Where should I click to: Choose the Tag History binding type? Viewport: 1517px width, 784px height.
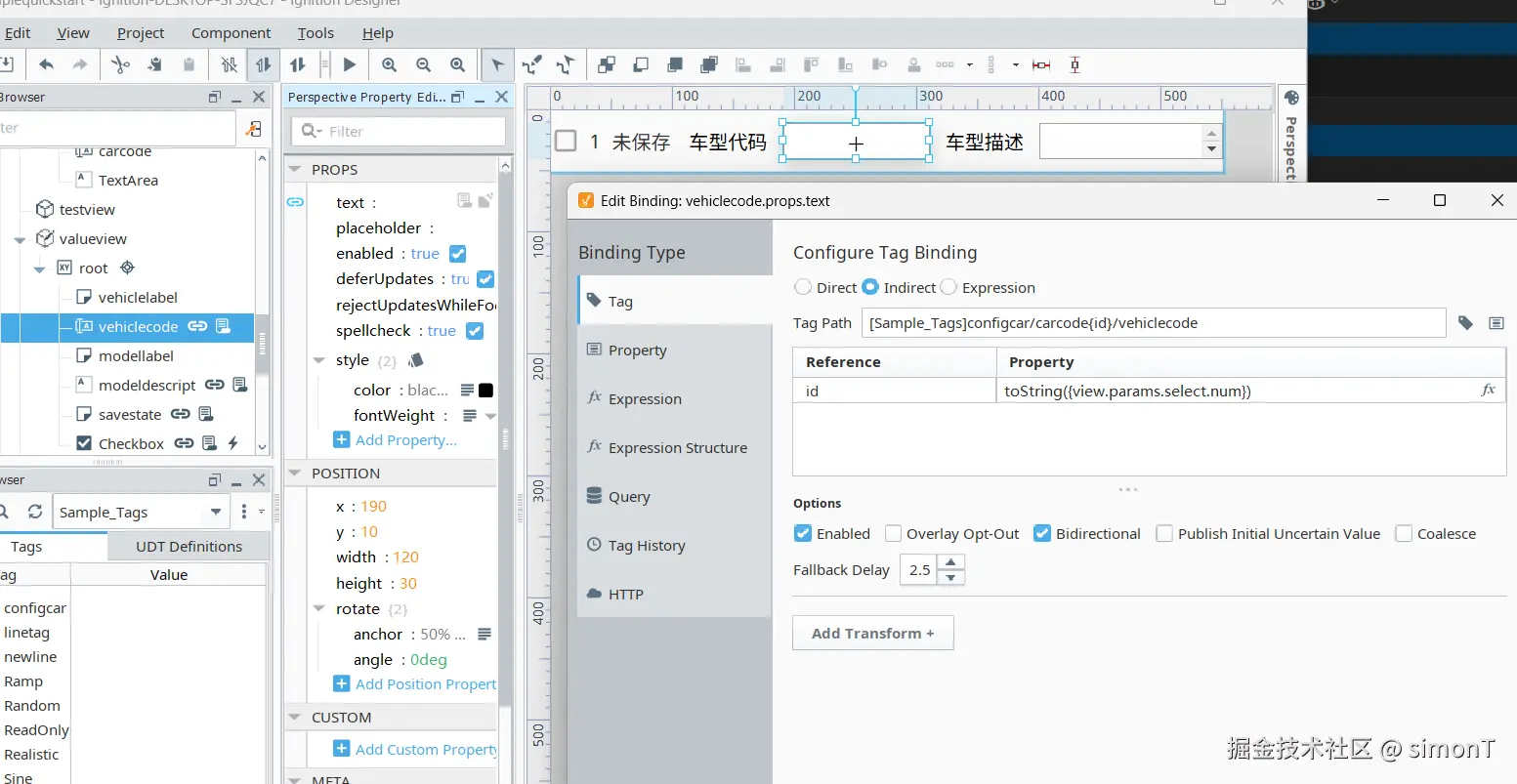(x=675, y=546)
